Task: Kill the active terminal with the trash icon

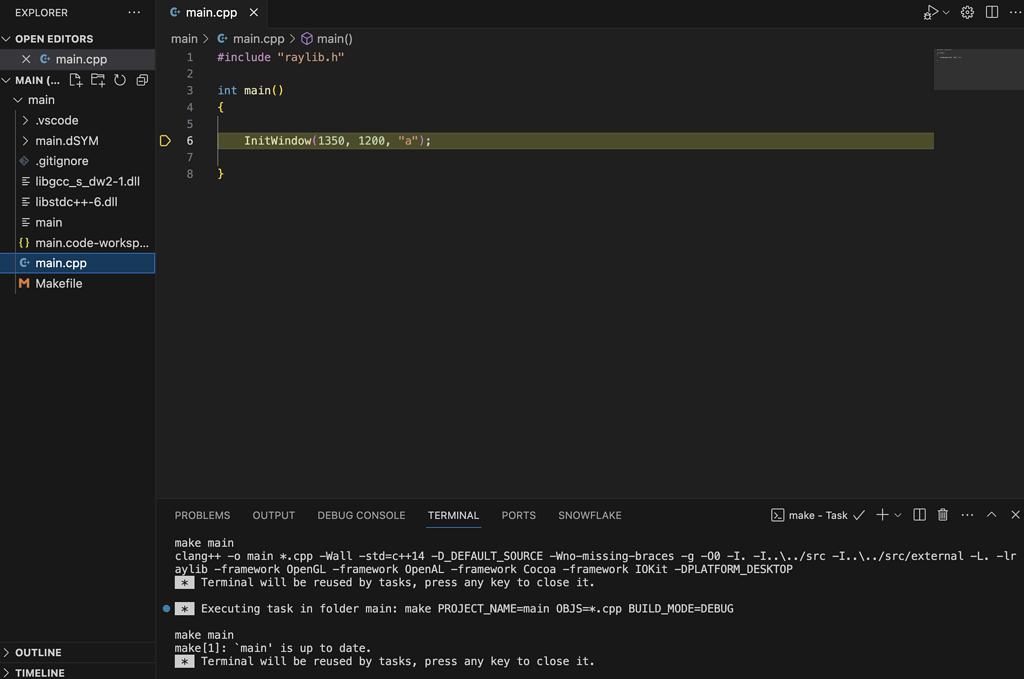Action: pos(942,514)
